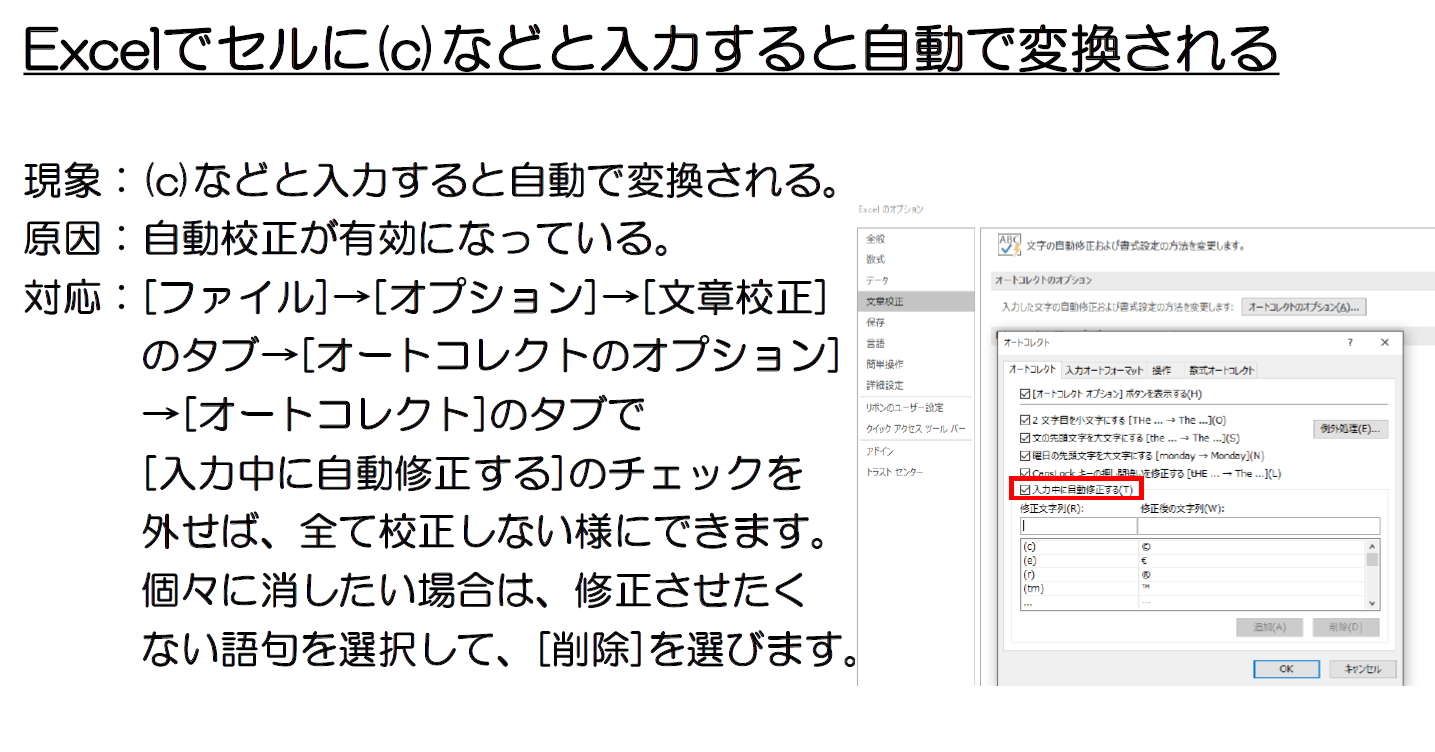Toggle [オートコレクト オプション] ボタンを表示する checkbox
The width and height of the screenshot is (1435, 752).
(x=1024, y=394)
